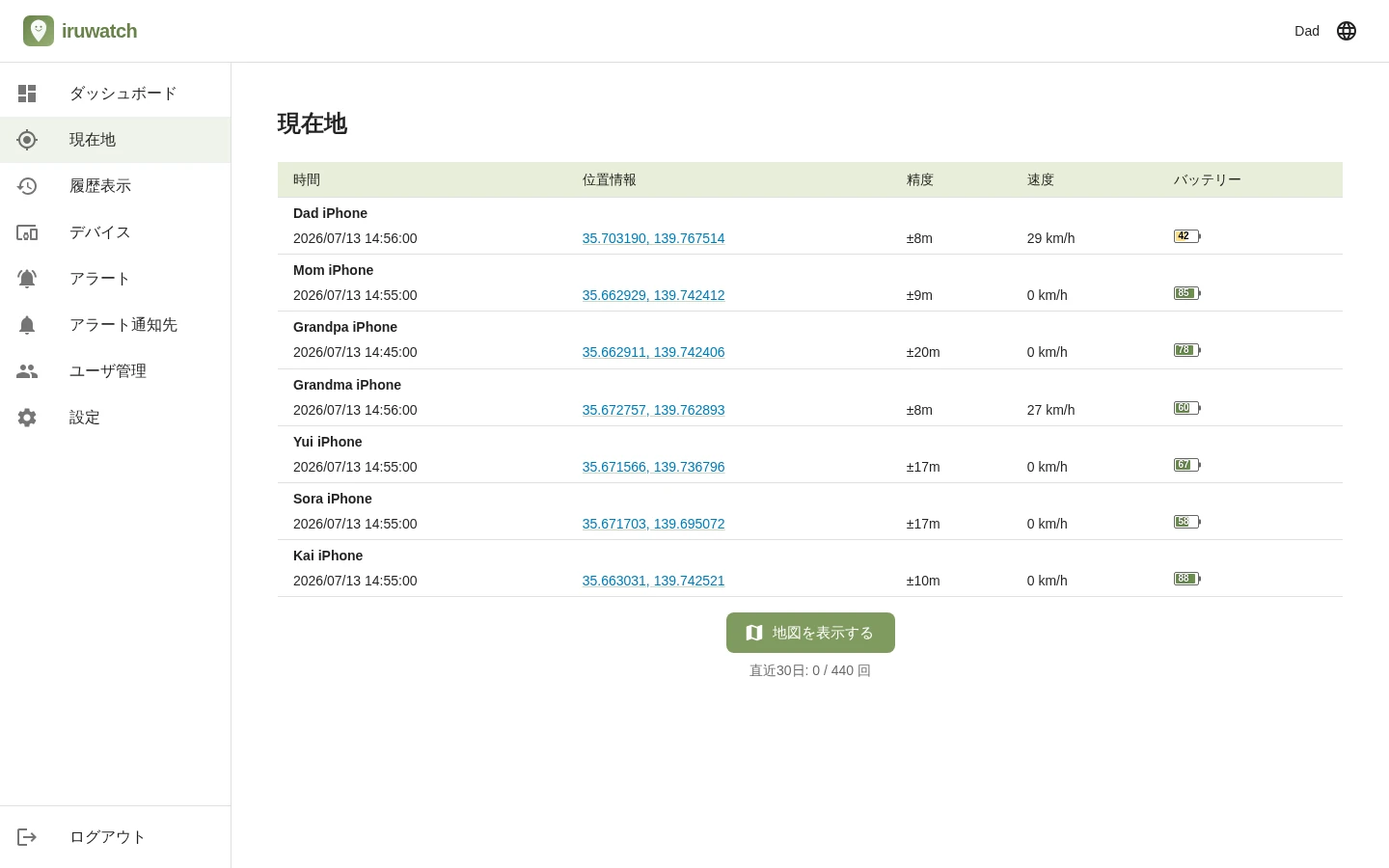Click the Dad iPhone device name

click(330, 213)
